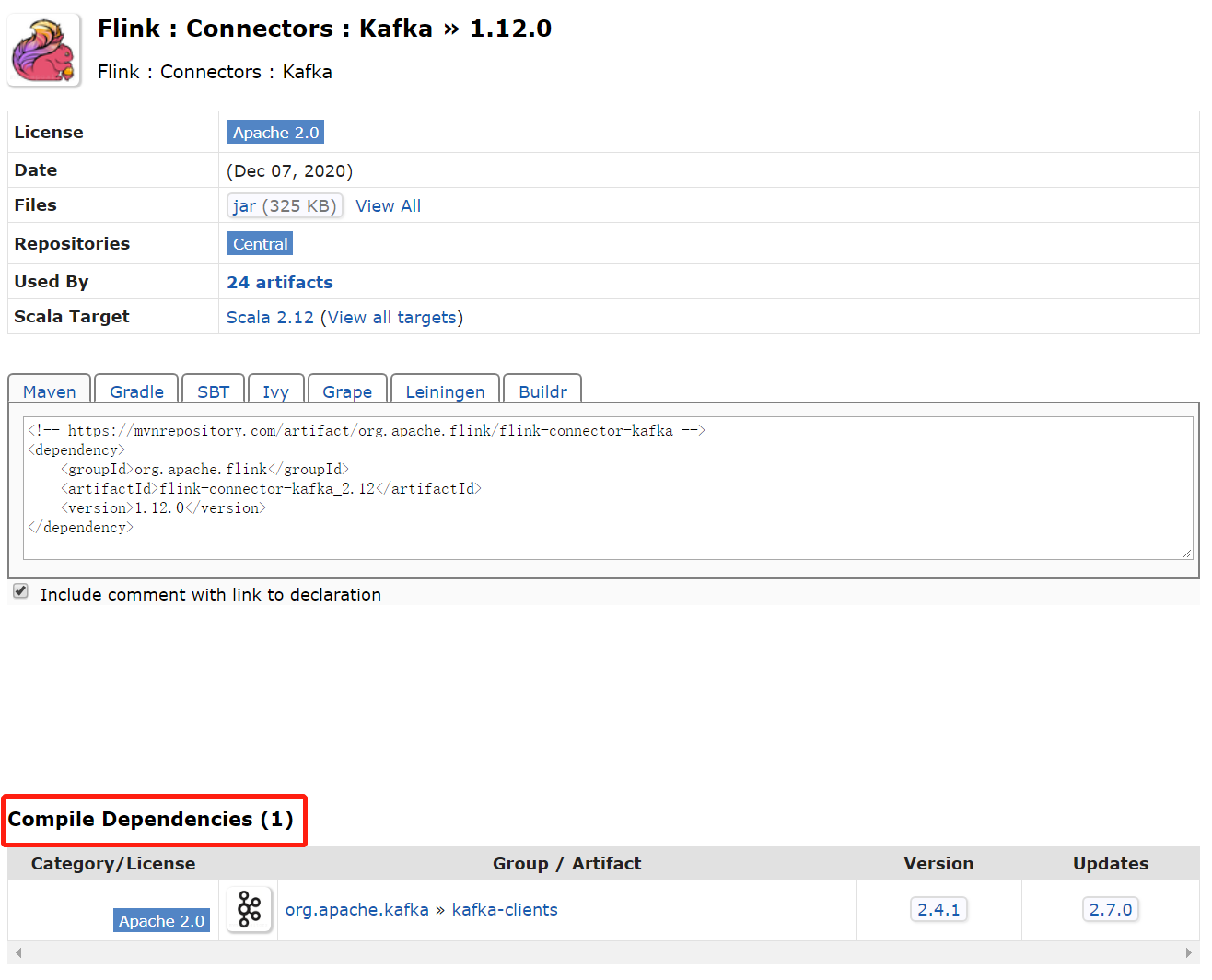Switch to the Buildr tab

click(542, 391)
